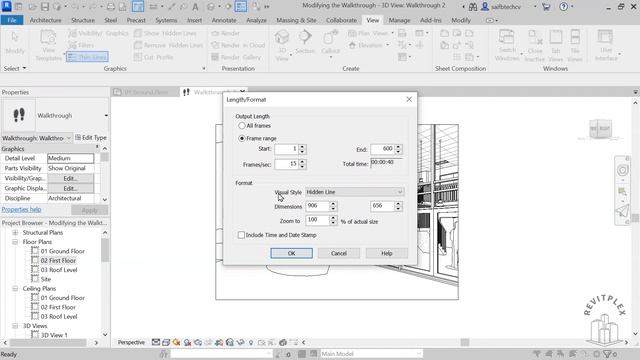This screenshot has width=640, height=360.
Task: Click Edit button for Visibility/Graphics override
Action: (70, 178)
